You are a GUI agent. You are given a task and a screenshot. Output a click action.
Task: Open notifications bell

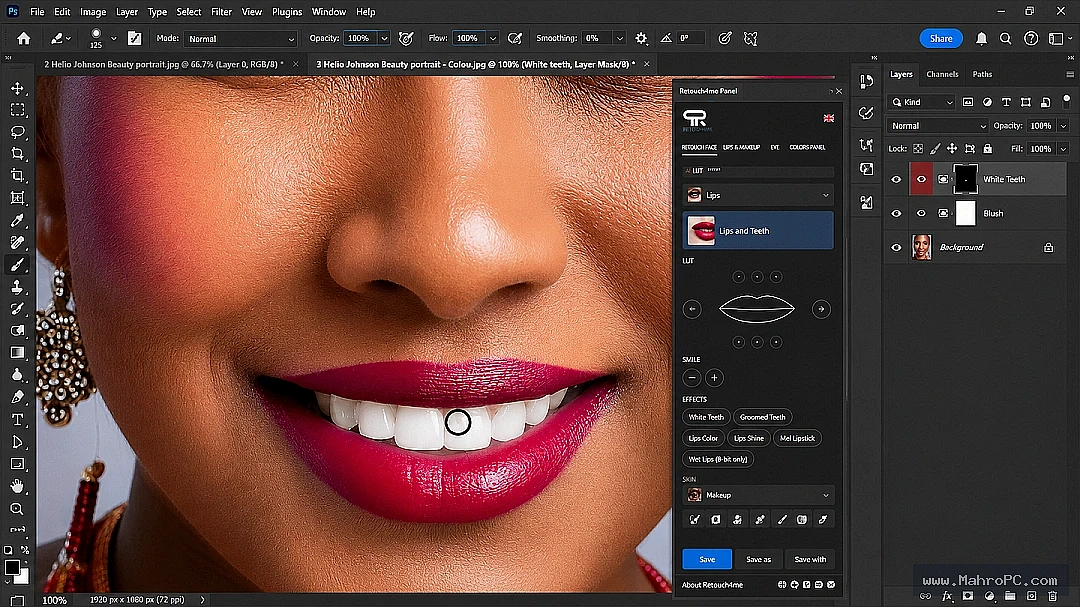[x=982, y=39]
